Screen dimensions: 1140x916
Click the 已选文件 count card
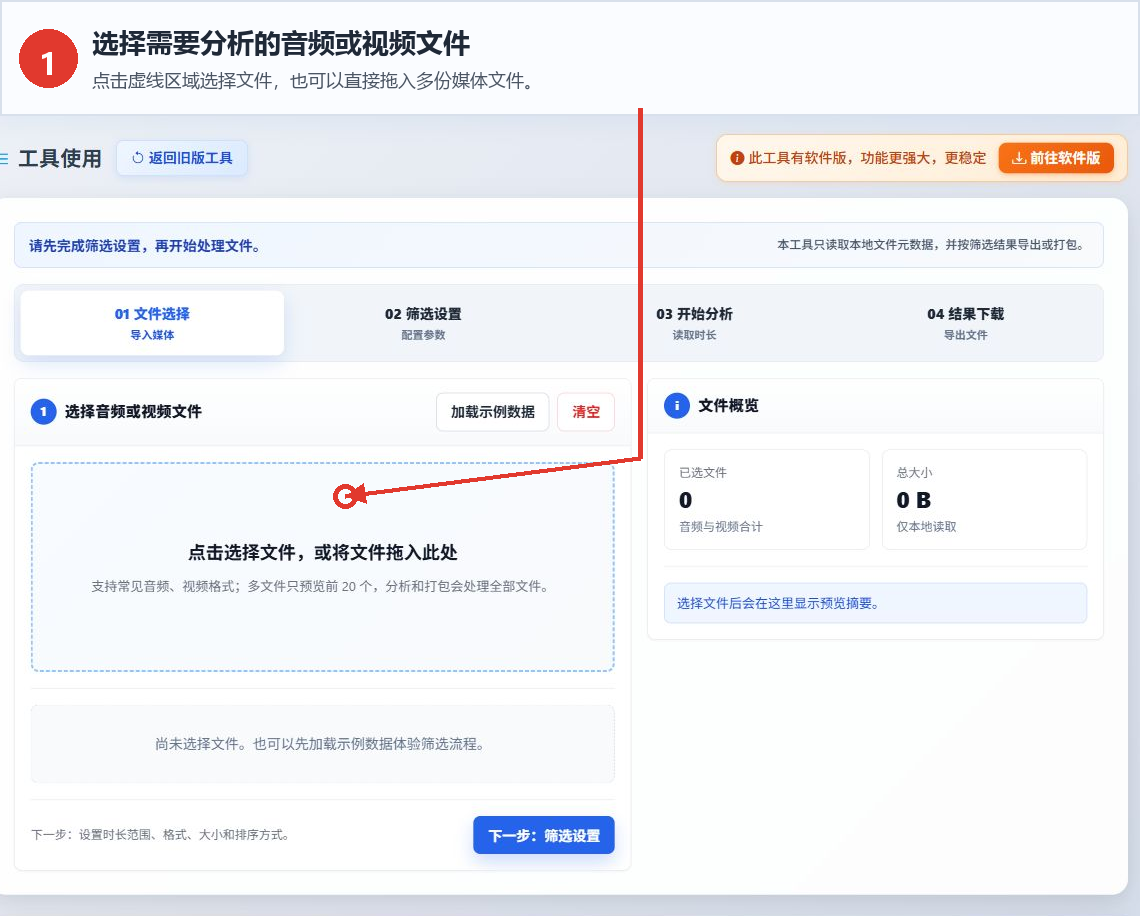point(767,499)
